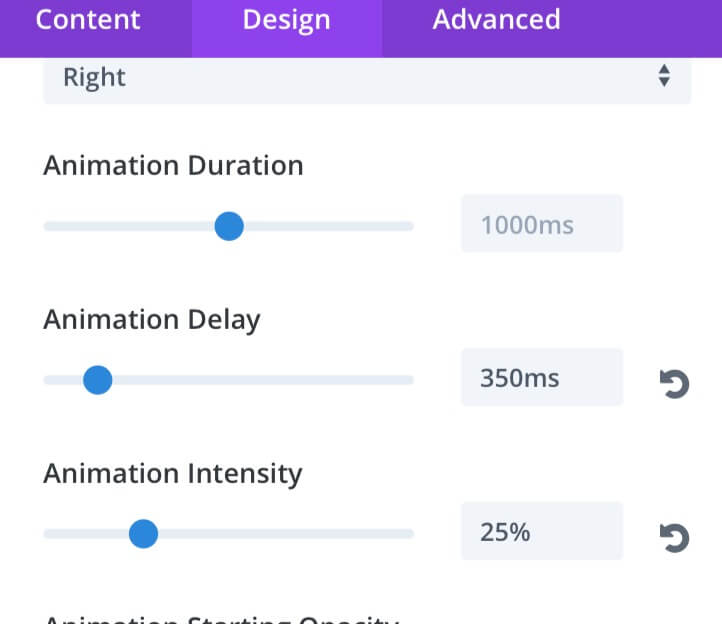Screen dimensions: 722x624
Task: Grab the Animation Duration slider handle
Action: click(229, 226)
